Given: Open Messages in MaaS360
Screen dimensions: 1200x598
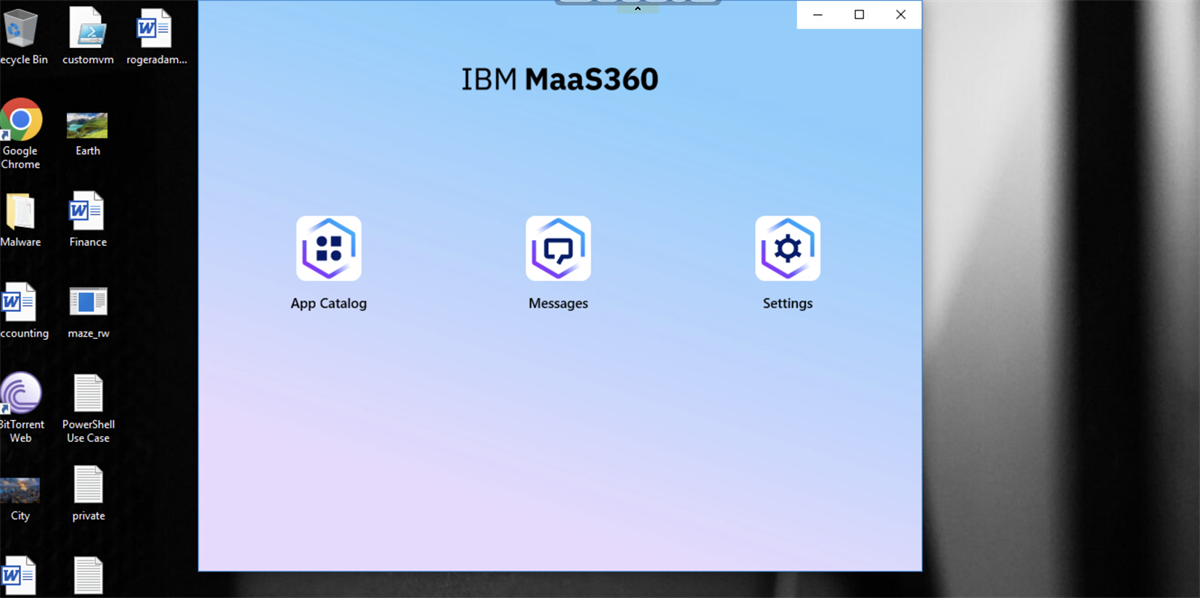Looking at the screenshot, I should [x=558, y=248].
